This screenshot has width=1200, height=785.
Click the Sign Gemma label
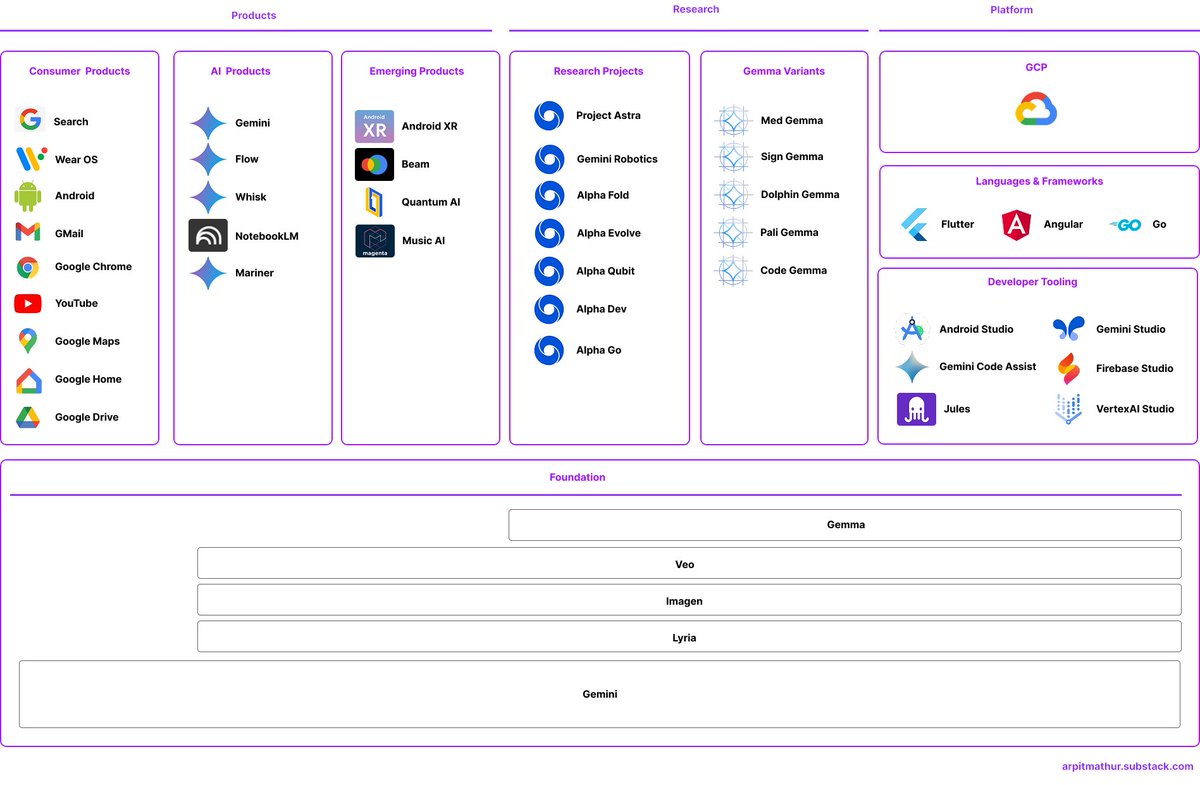point(792,157)
